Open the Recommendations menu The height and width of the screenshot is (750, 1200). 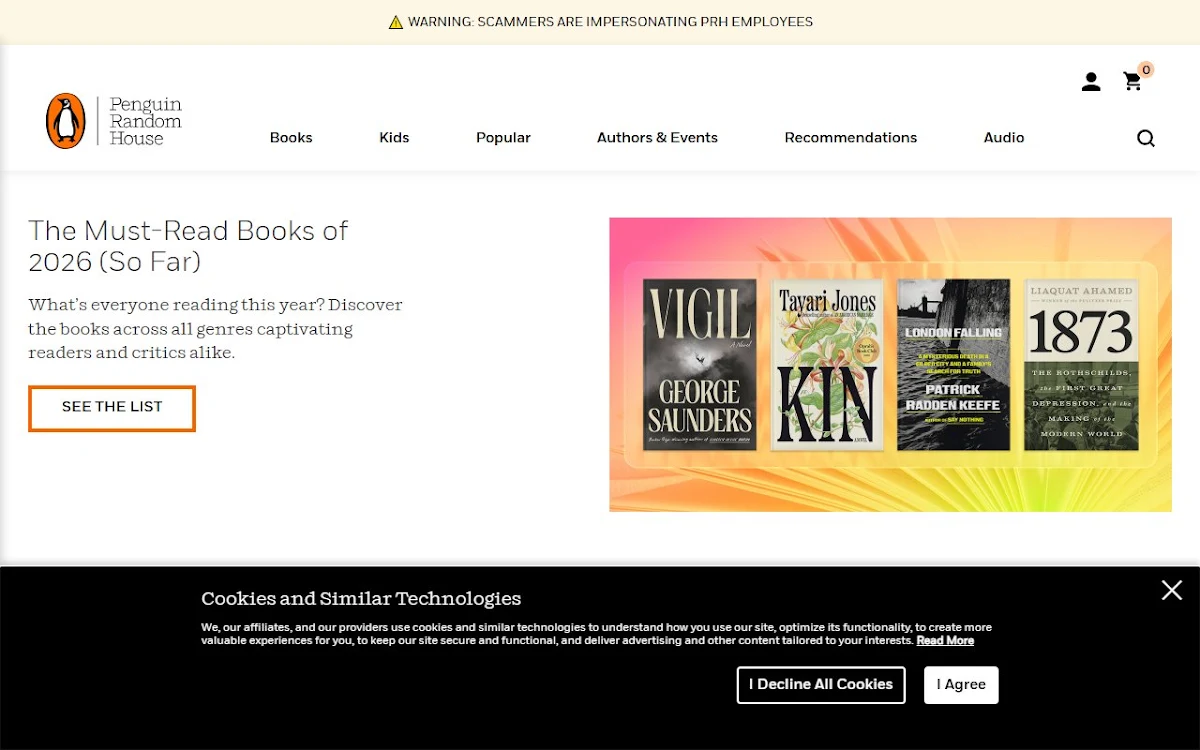(x=850, y=138)
